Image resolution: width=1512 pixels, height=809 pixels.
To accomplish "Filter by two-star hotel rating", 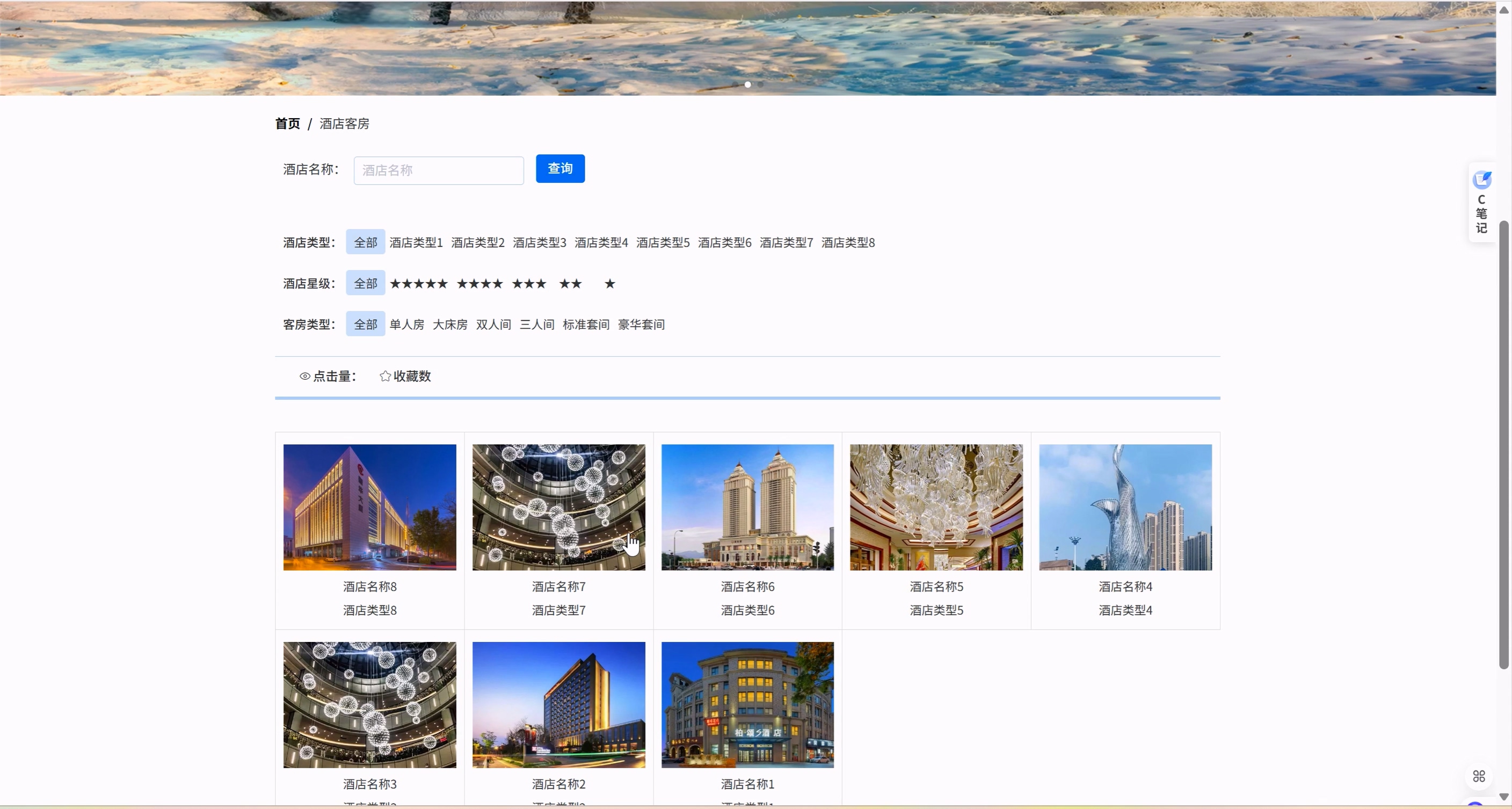I will coord(570,284).
